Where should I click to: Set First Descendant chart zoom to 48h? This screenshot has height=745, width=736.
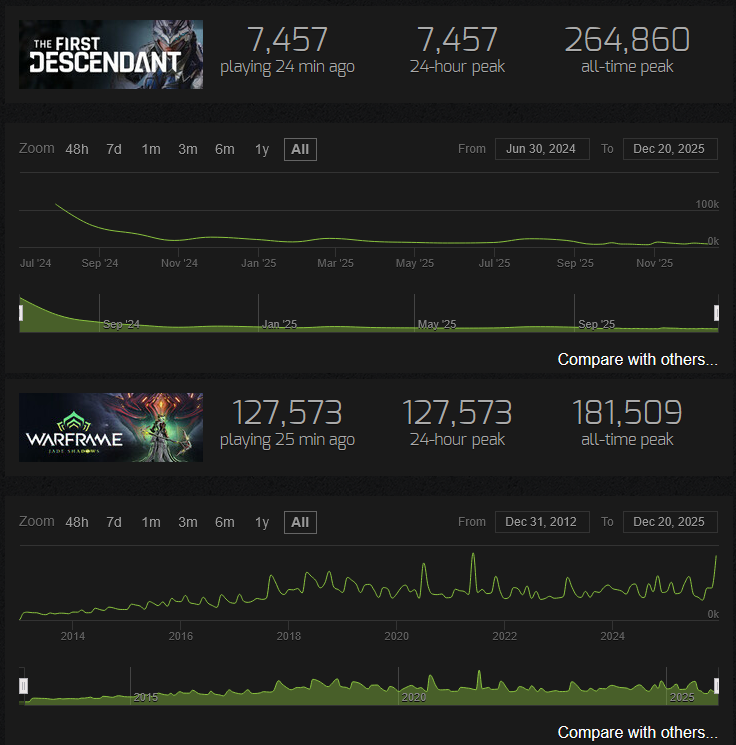[x=77, y=149]
